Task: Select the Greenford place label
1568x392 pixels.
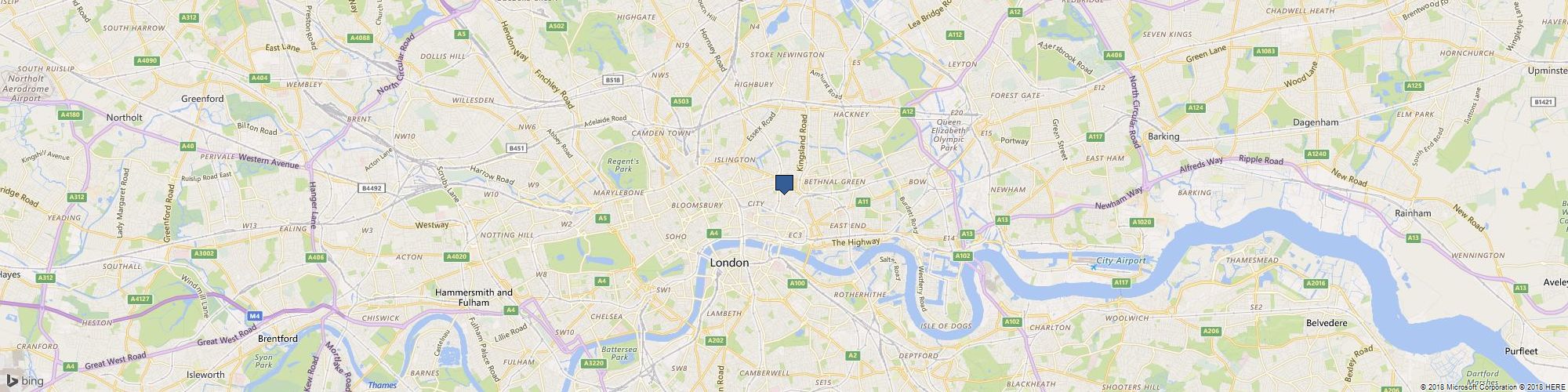Action: click(x=203, y=99)
